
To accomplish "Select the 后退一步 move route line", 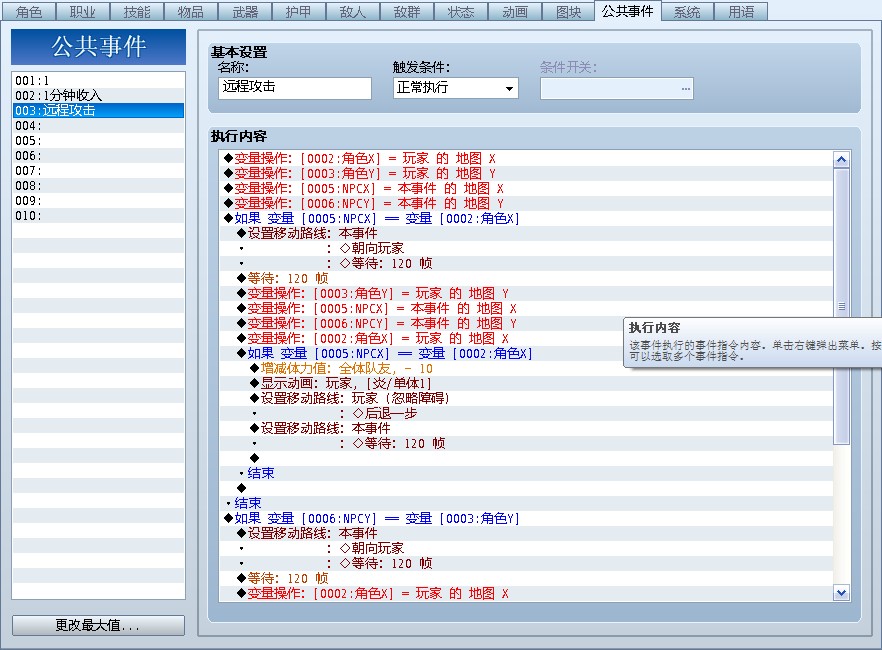I will (526, 413).
